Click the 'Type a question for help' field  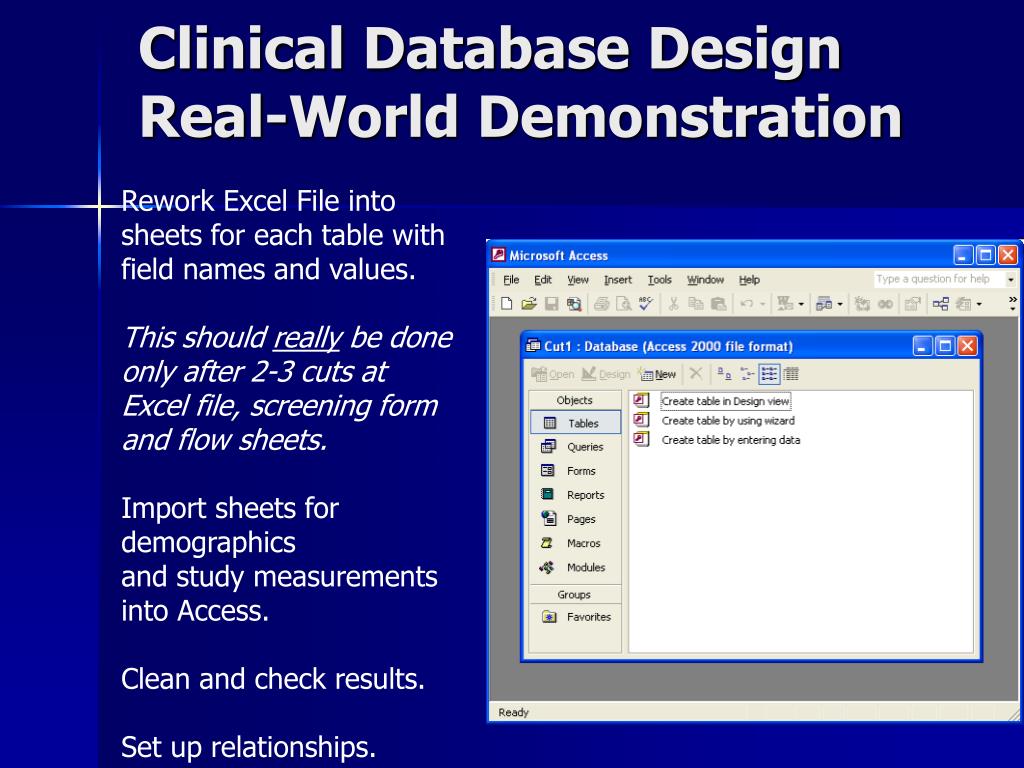[938, 279]
